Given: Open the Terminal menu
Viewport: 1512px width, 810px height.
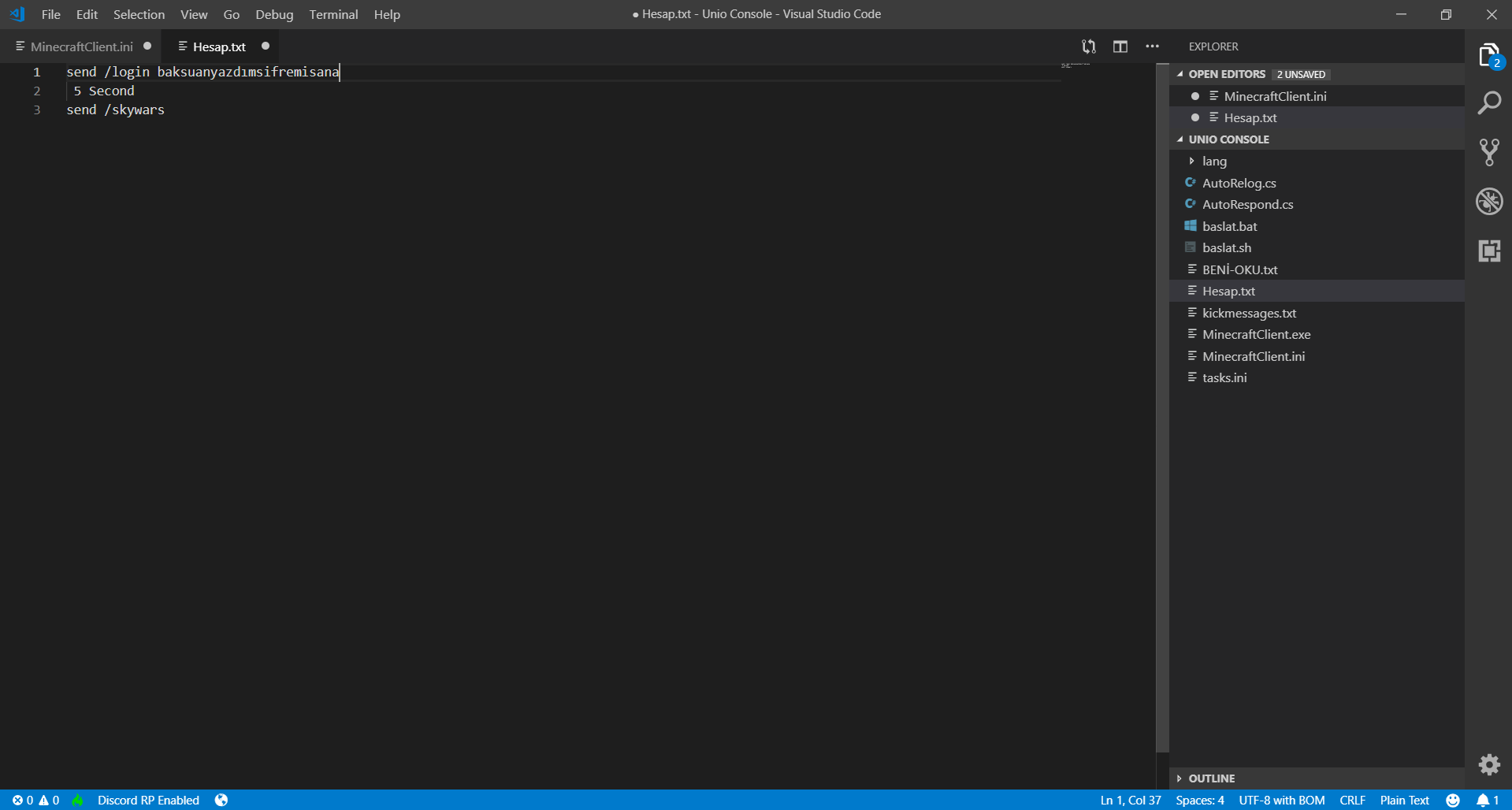Looking at the screenshot, I should pos(333,14).
